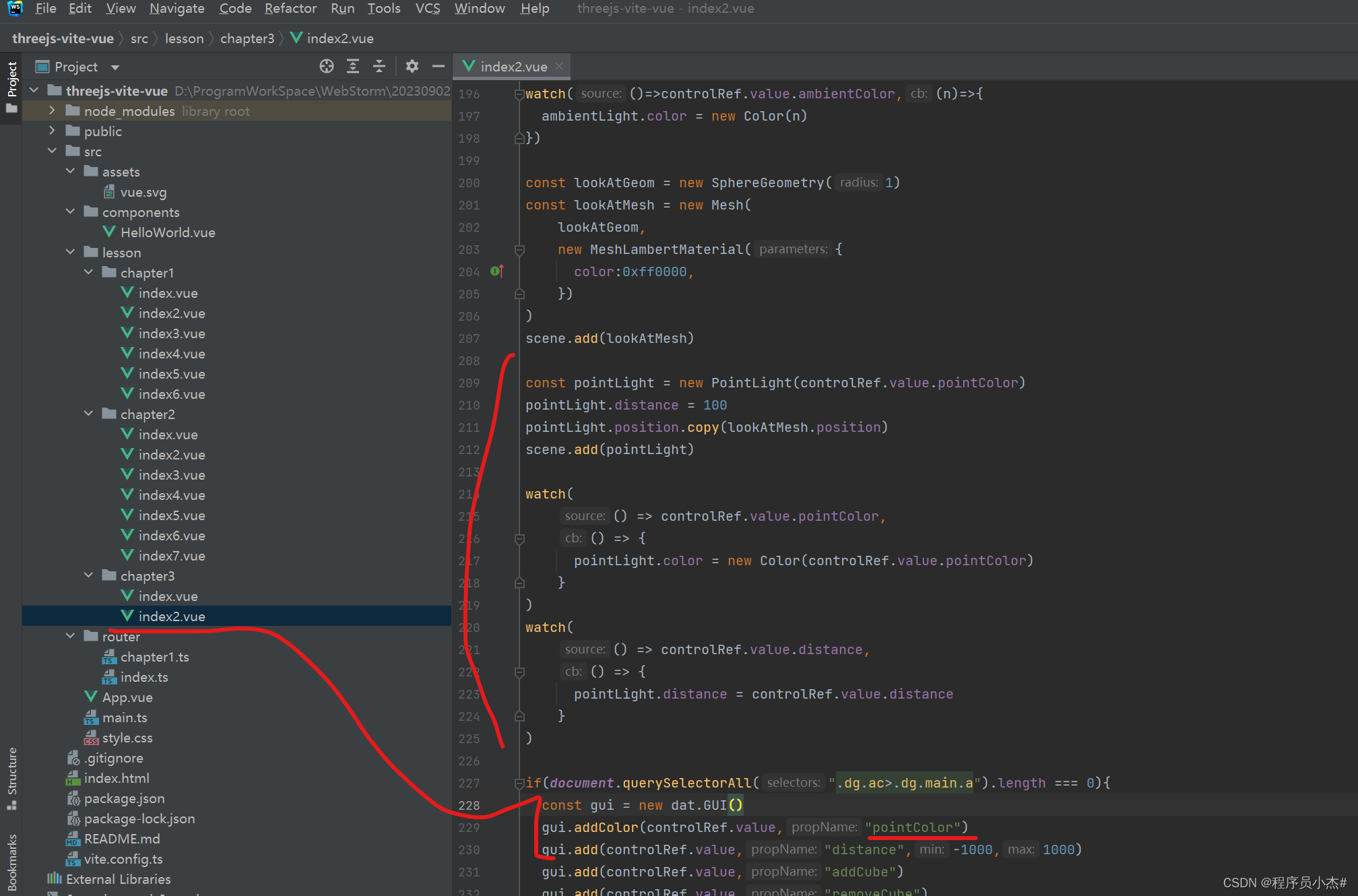1358x896 pixels.
Task: Select package.json in the project tree
Action: pyautogui.click(x=124, y=798)
